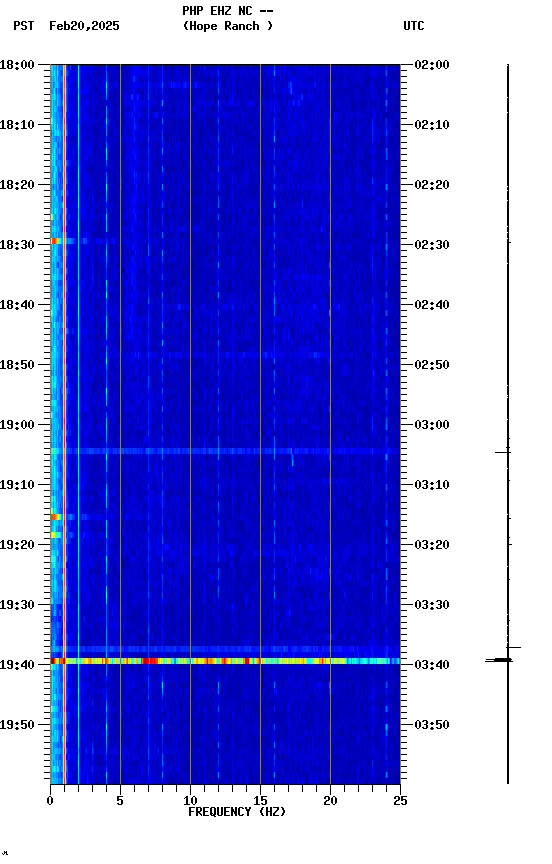Select the 18:20 PST time label
Screen dimensions: 552x864
tap(17, 185)
